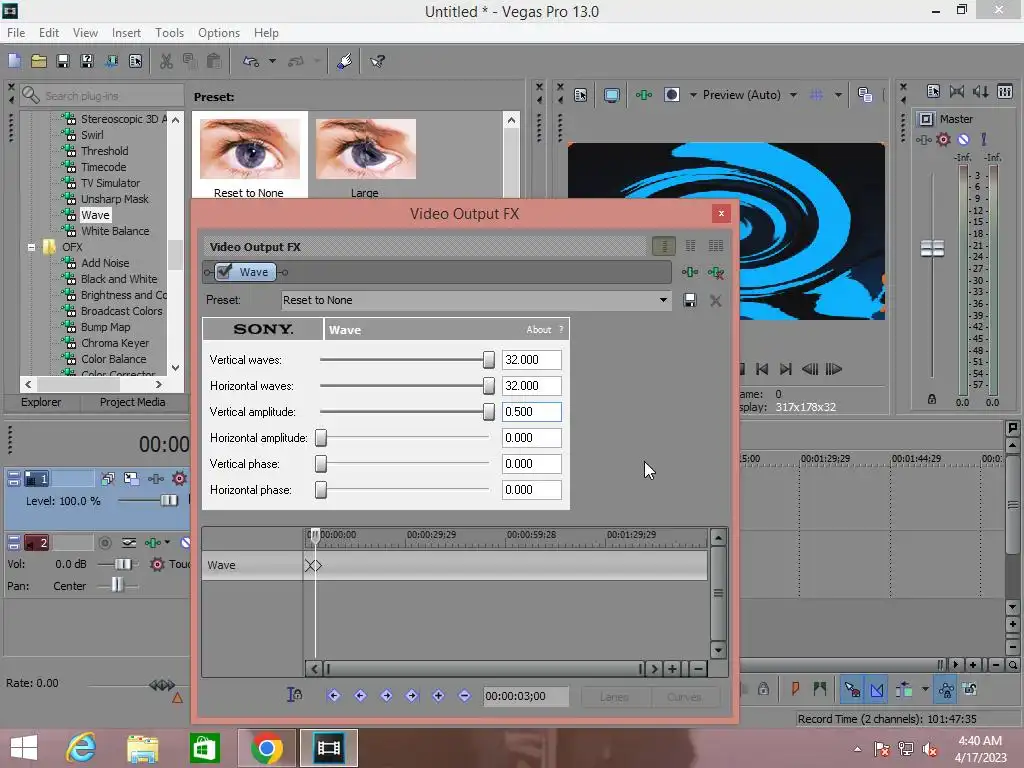Switch to the Project Media tab
The image size is (1024, 768).
tap(133, 402)
